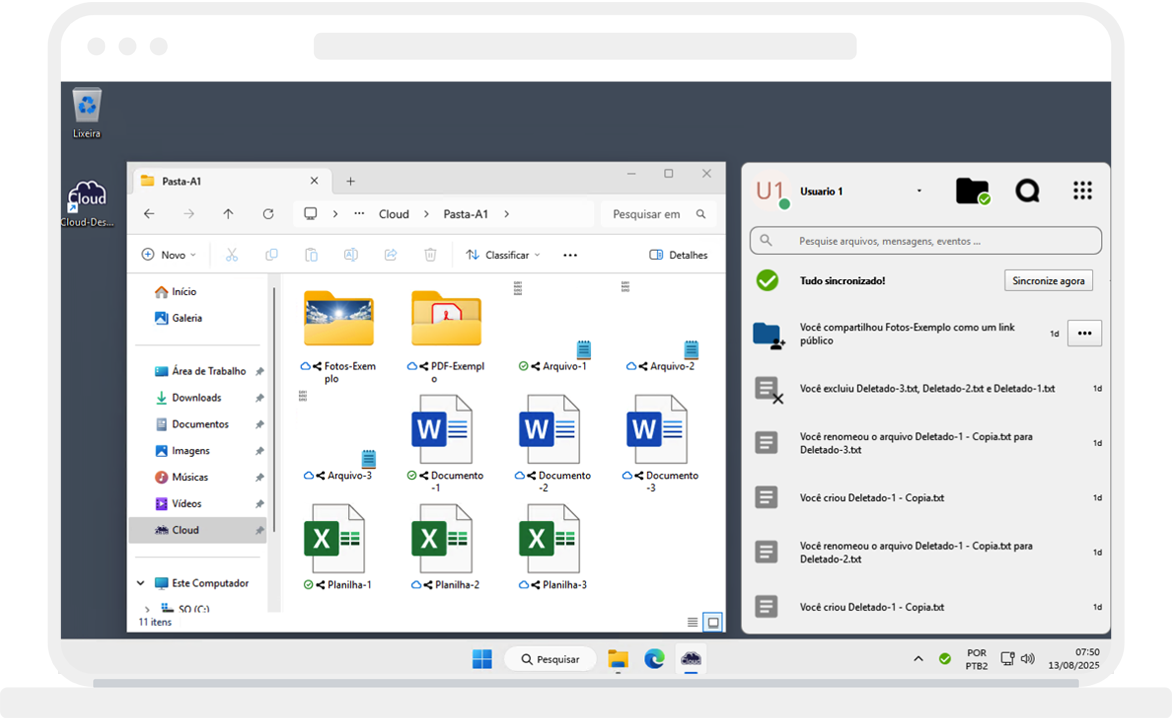Click the Delete trash icon in toolbar
Screen dimensions: 1172x720
430,255
